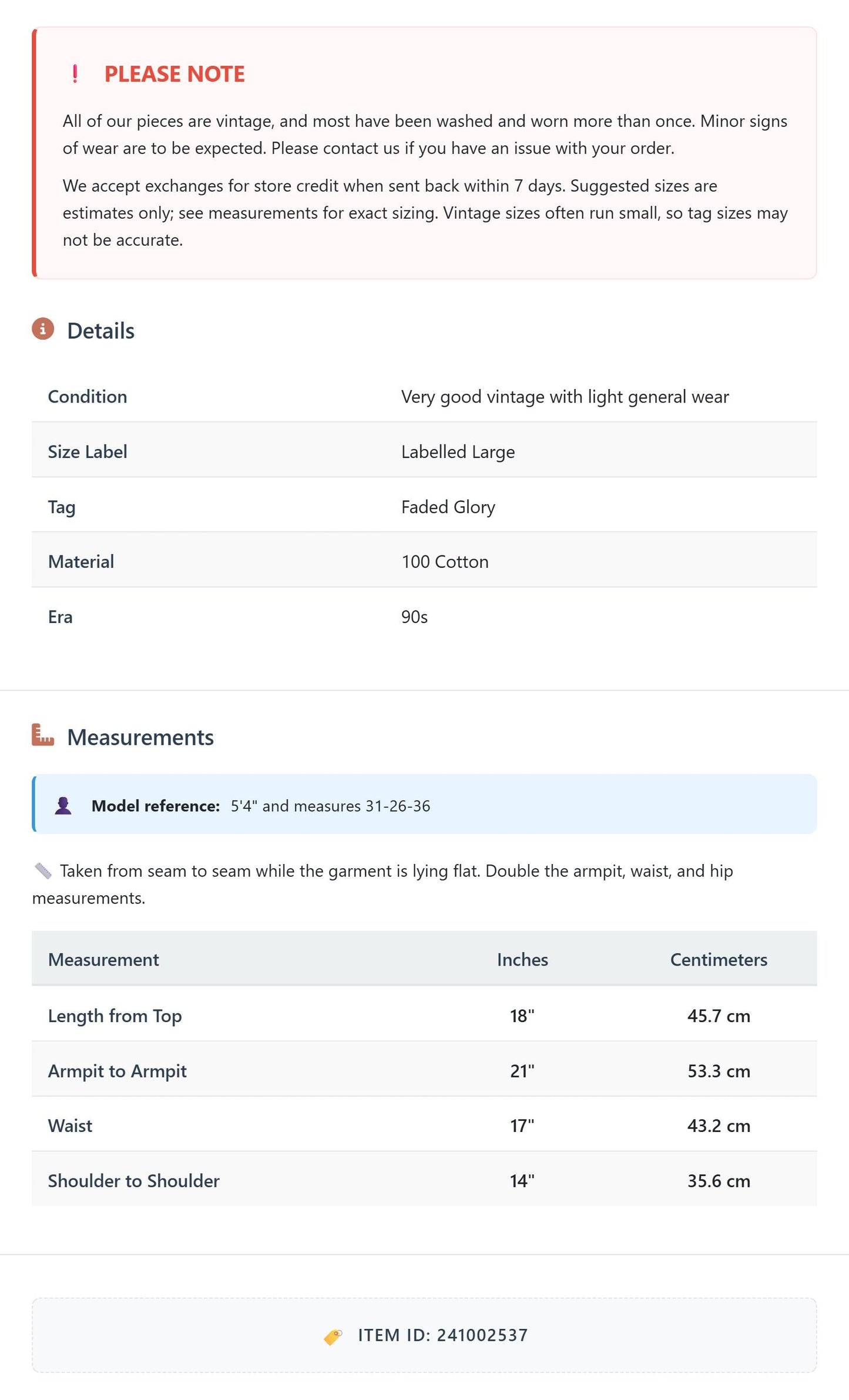Viewport: 849px width, 1400px height.
Task: Click the model reference person icon
Action: click(63, 806)
